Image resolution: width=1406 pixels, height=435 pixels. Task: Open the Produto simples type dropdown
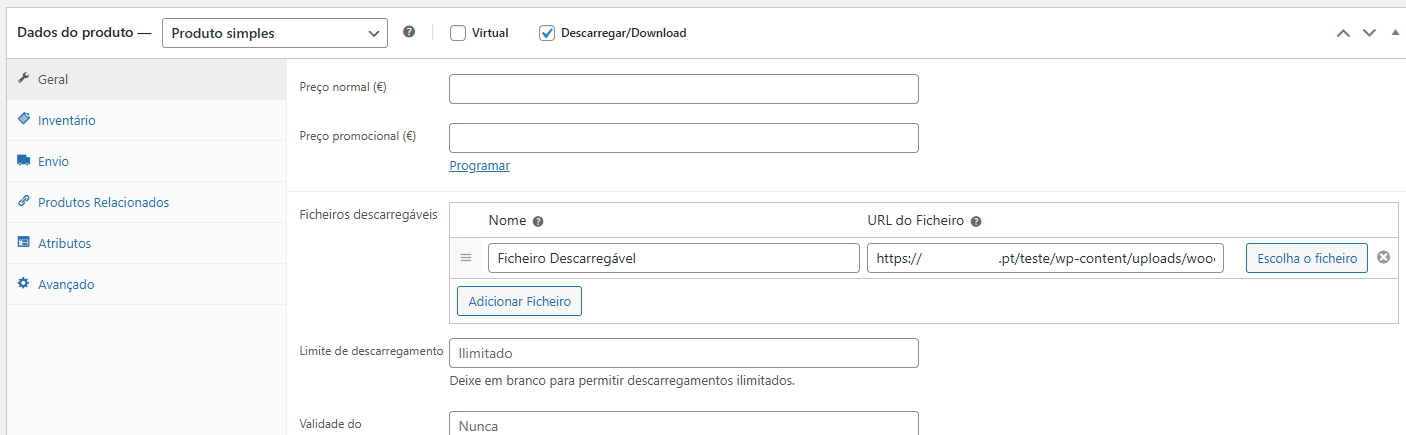(275, 33)
